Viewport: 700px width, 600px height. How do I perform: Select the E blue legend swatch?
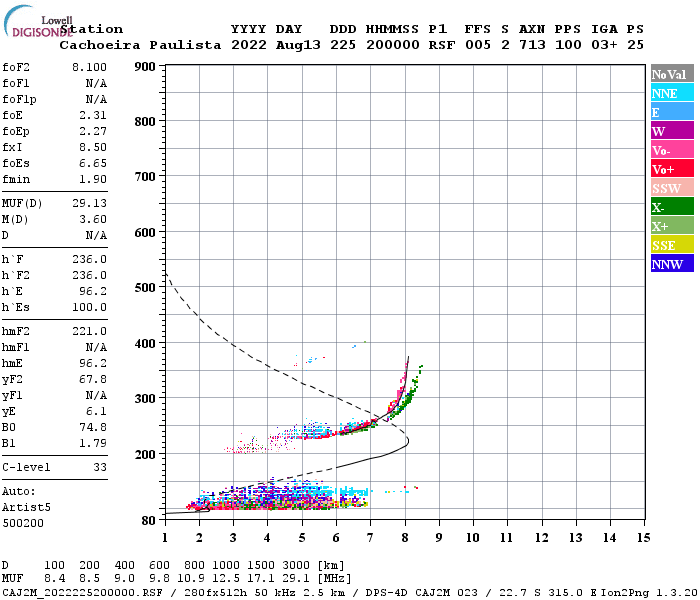tap(672, 112)
